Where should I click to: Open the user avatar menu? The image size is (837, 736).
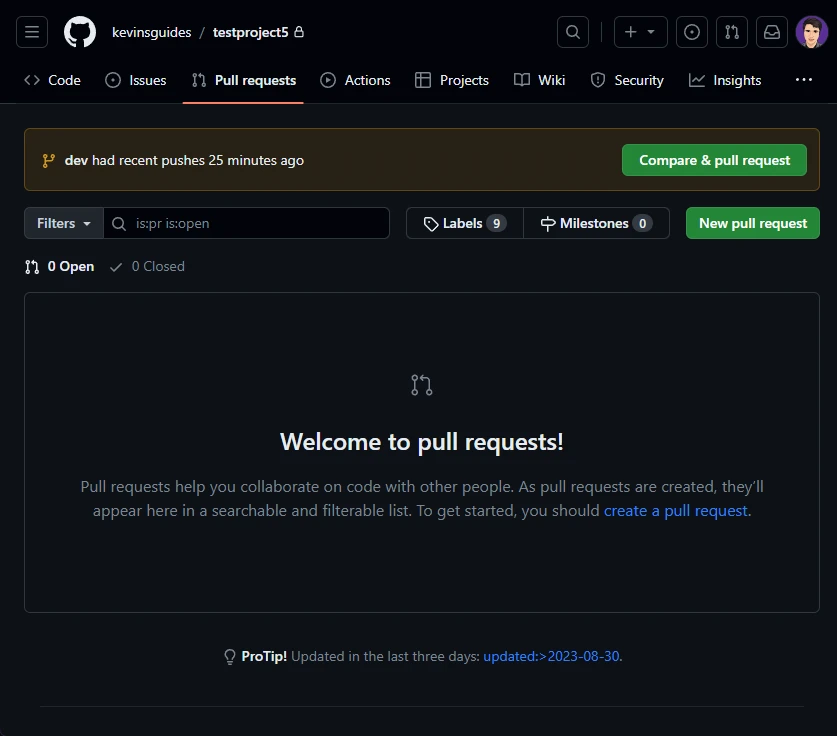[811, 32]
